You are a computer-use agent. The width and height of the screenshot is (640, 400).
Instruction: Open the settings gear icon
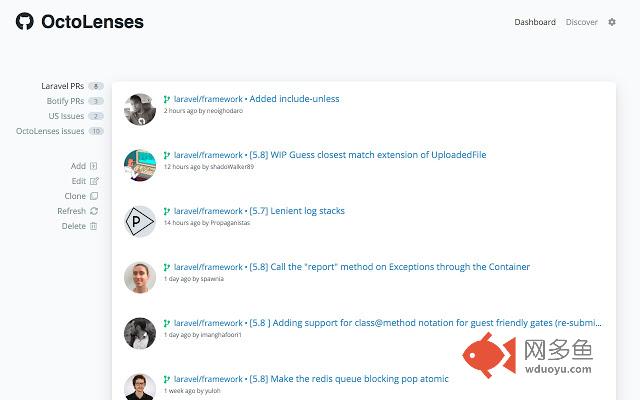click(x=611, y=22)
